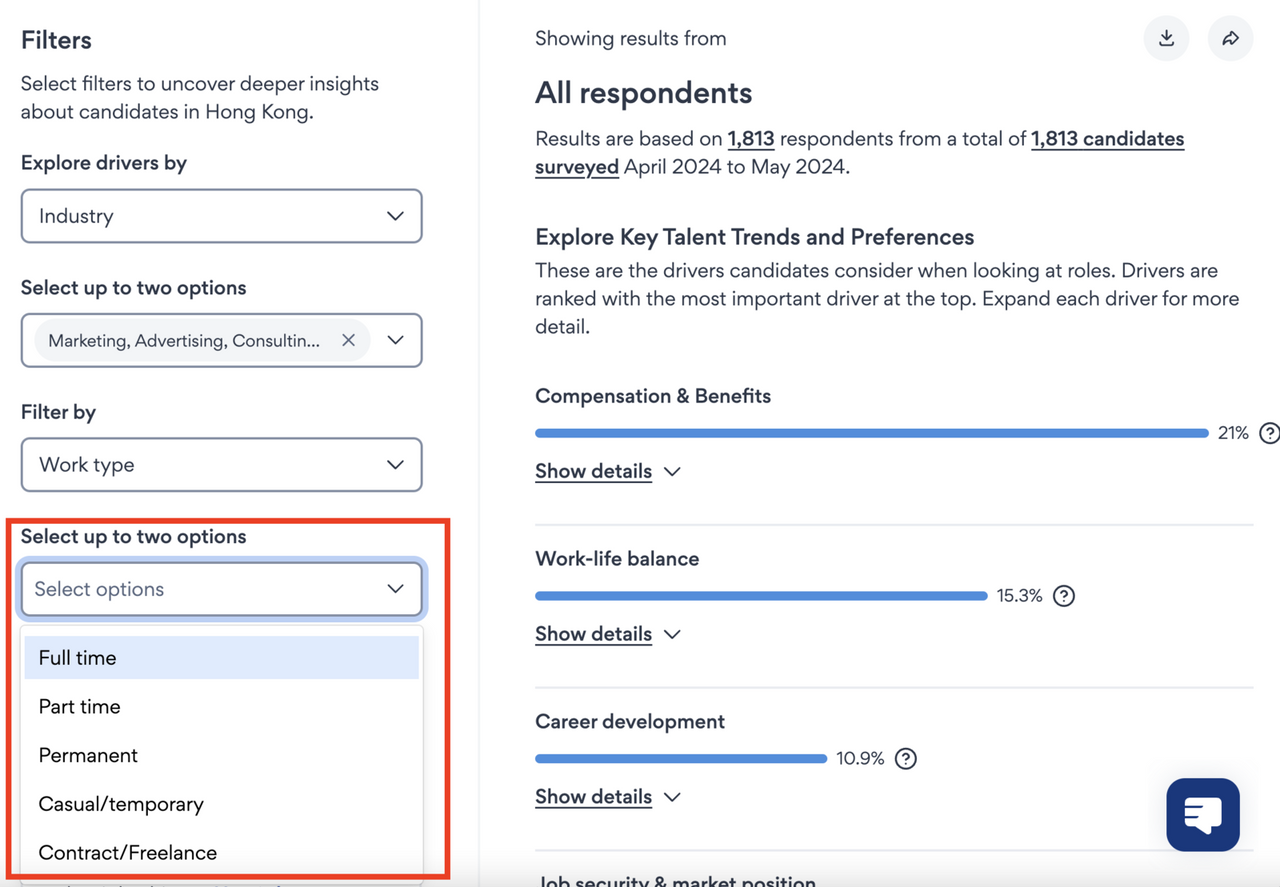Screen dimensions: 1280x887
Task: Show details for Work-life balance
Action: [x=607, y=634]
